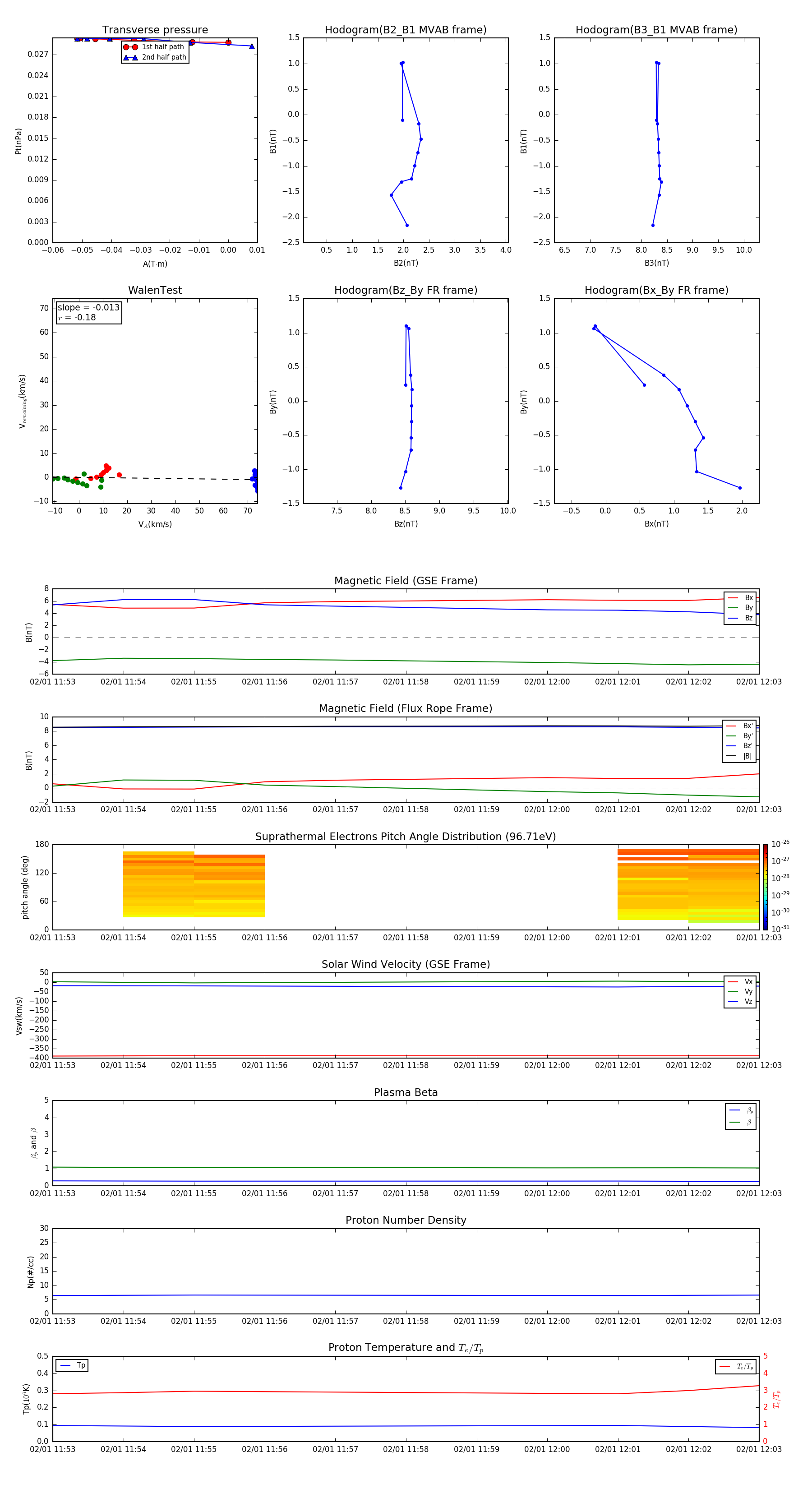Click the 'Magnetic Field (Flux Rope Frame)' title
Screen dimensions: 812x1489
tap(406, 709)
